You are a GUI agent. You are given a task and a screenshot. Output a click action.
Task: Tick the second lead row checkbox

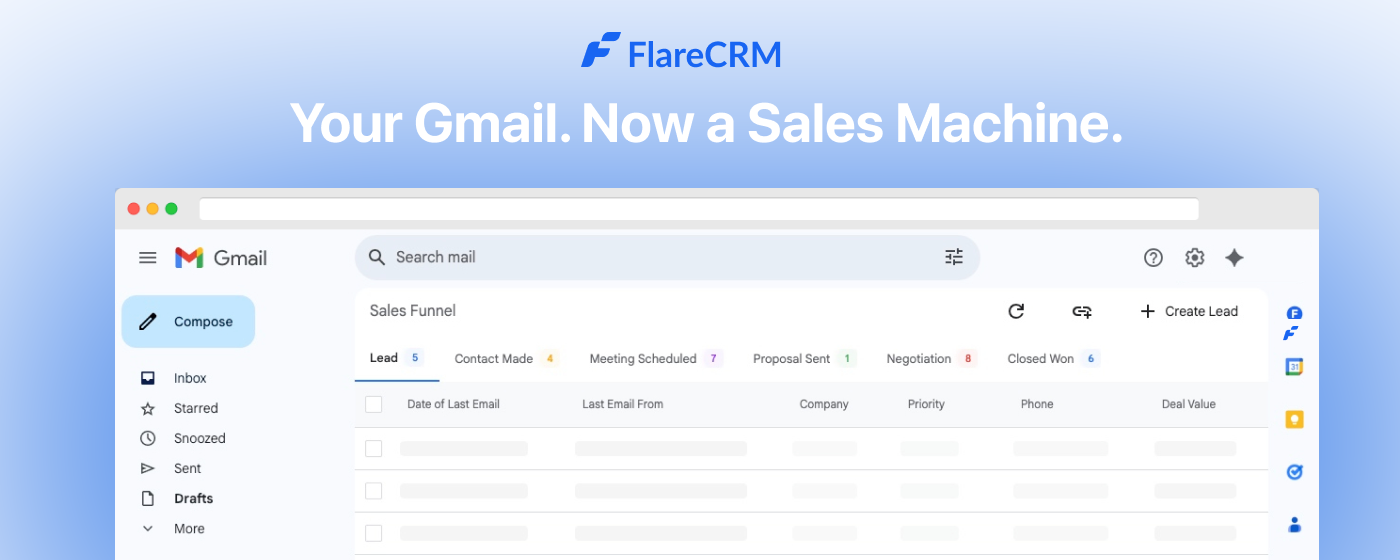374,491
